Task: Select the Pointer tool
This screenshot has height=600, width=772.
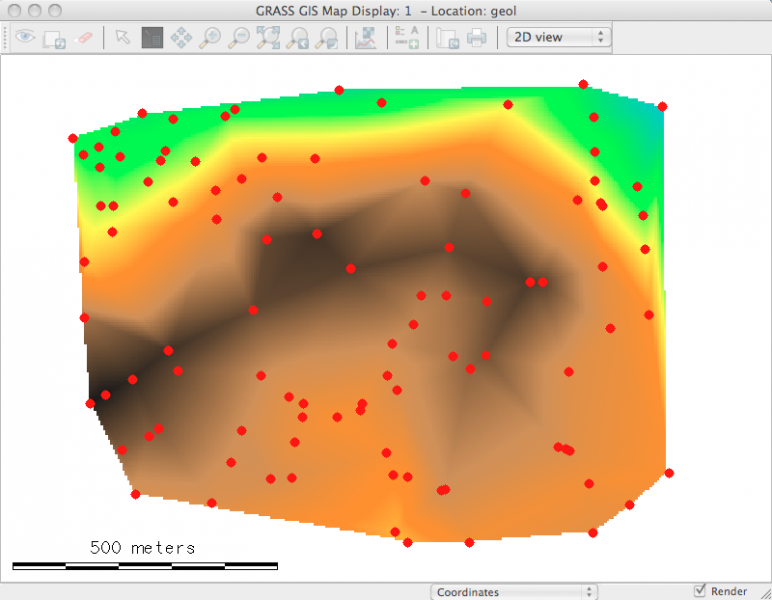Action: tap(122, 38)
